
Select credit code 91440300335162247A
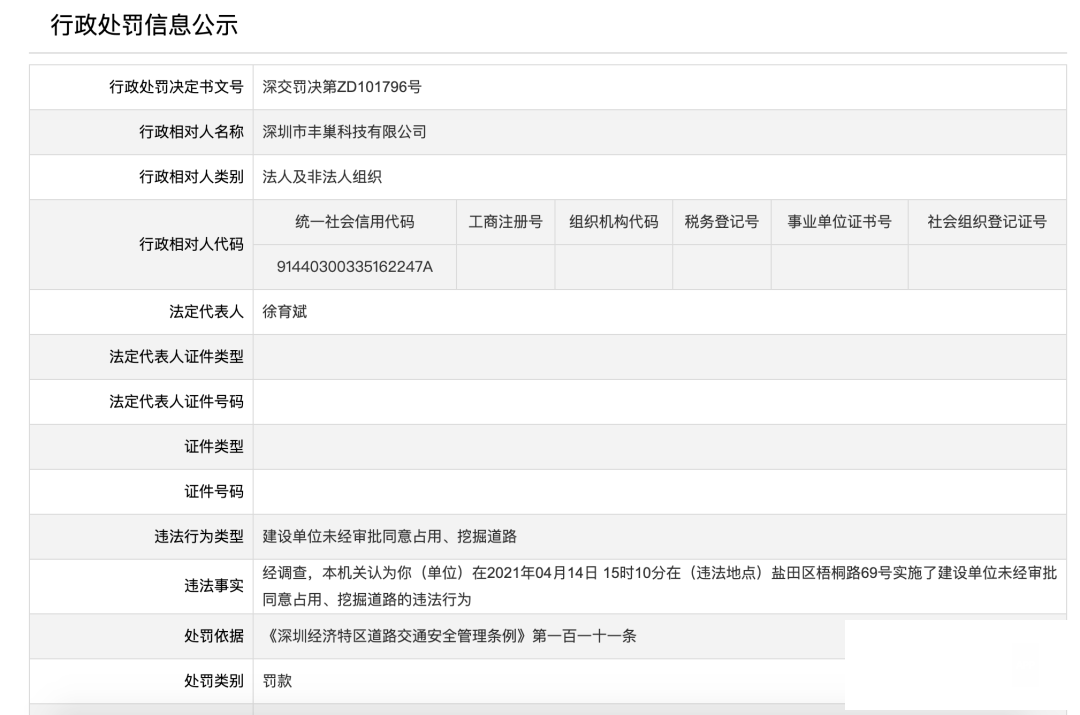[x=355, y=267]
